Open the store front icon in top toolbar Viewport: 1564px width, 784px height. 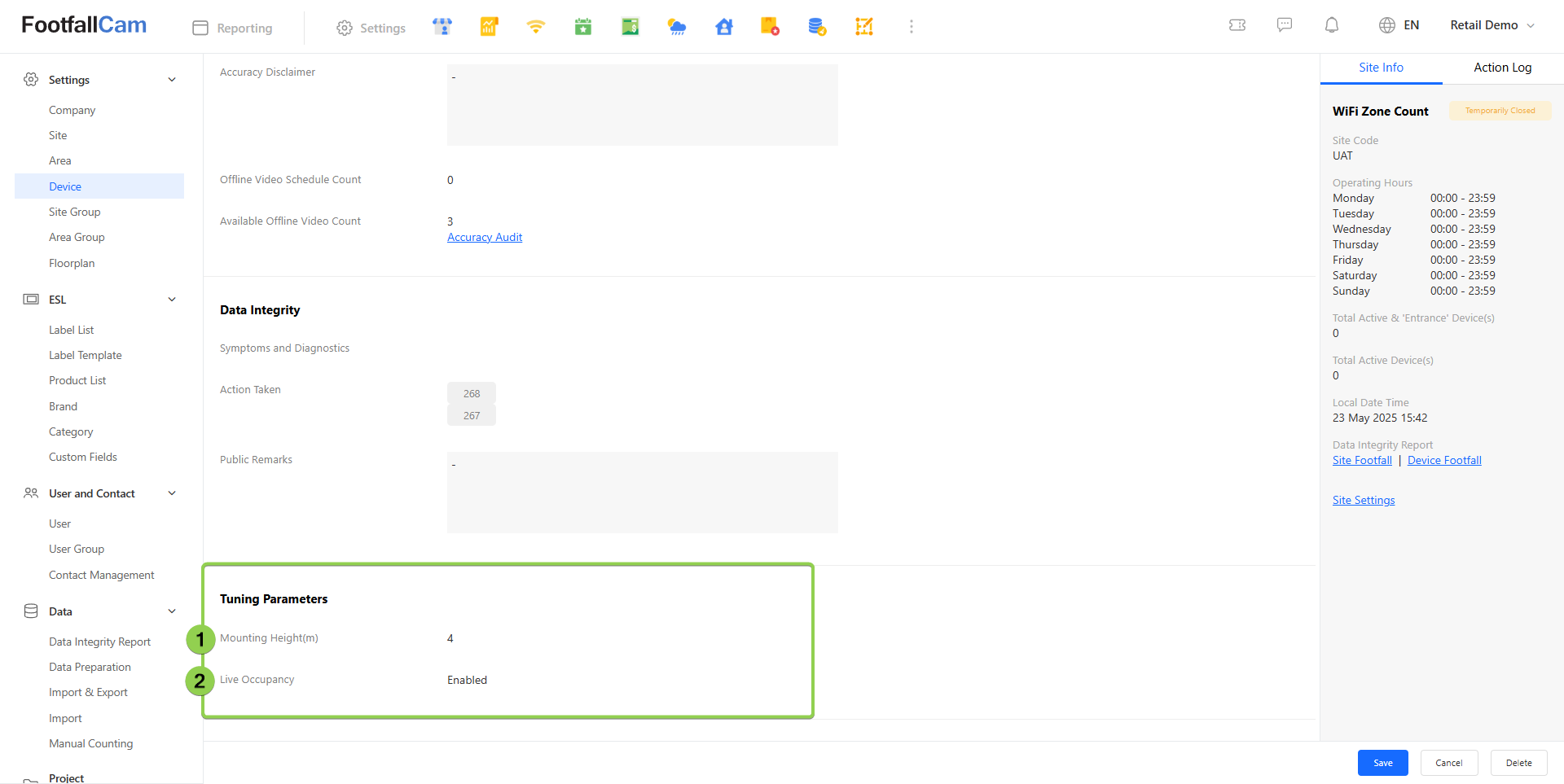click(442, 27)
